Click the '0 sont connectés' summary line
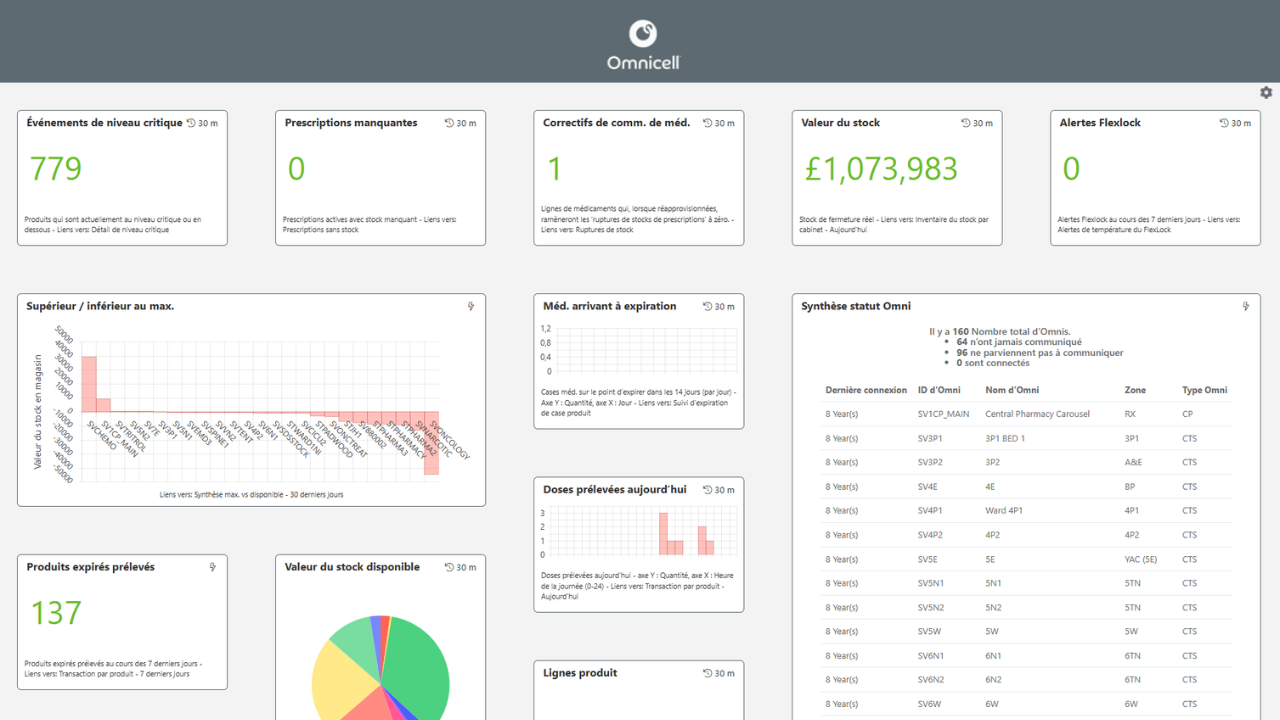Screen dimensions: 1280x720 (x=995, y=363)
